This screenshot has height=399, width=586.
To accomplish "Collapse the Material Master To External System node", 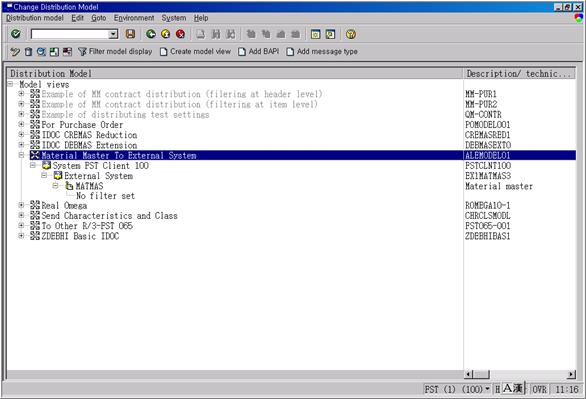I will point(21,155).
